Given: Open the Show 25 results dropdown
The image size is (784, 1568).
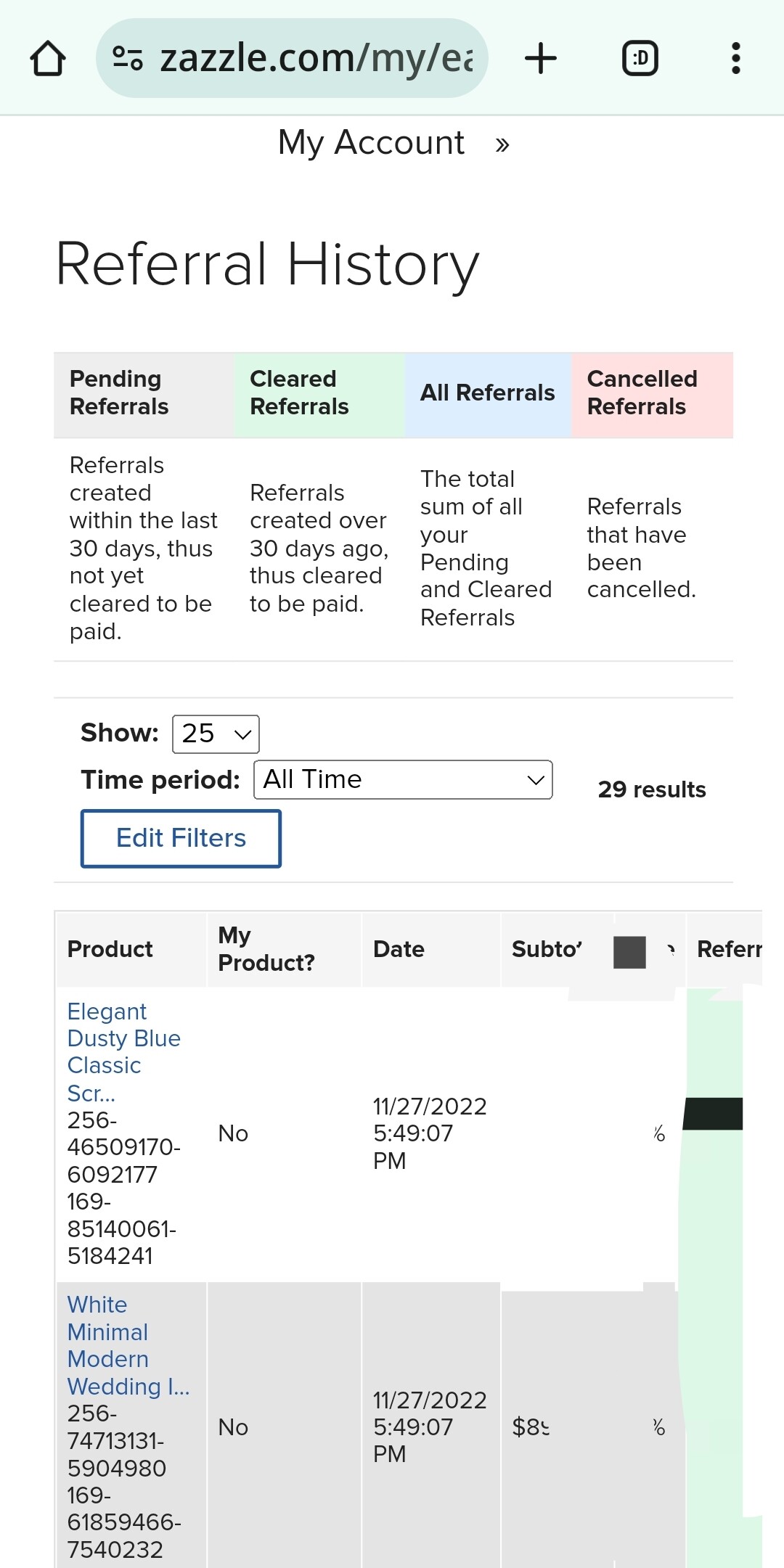Looking at the screenshot, I should tap(216, 734).
